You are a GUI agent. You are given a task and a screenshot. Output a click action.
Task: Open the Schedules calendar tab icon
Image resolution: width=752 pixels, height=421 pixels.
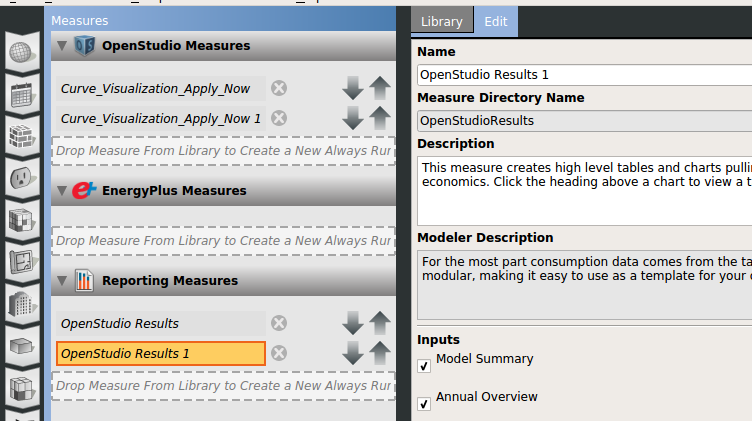(21, 94)
